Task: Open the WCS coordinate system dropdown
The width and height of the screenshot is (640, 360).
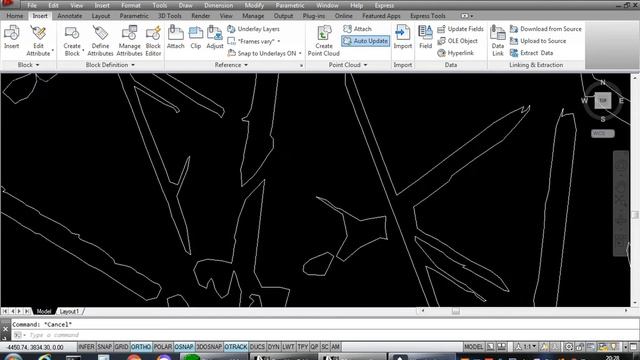Action: pyautogui.click(x=603, y=133)
